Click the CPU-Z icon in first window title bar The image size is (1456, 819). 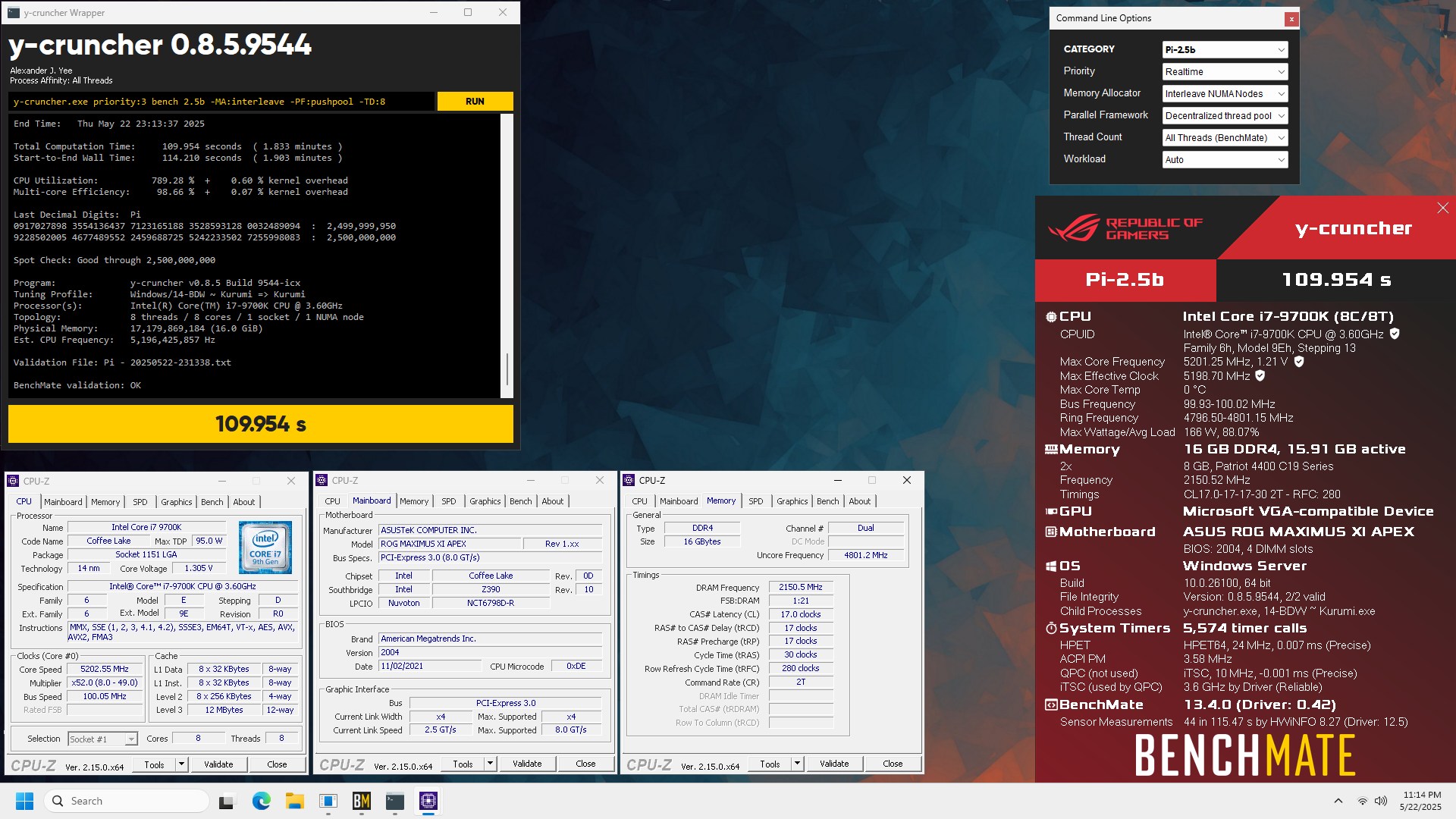click(x=13, y=481)
